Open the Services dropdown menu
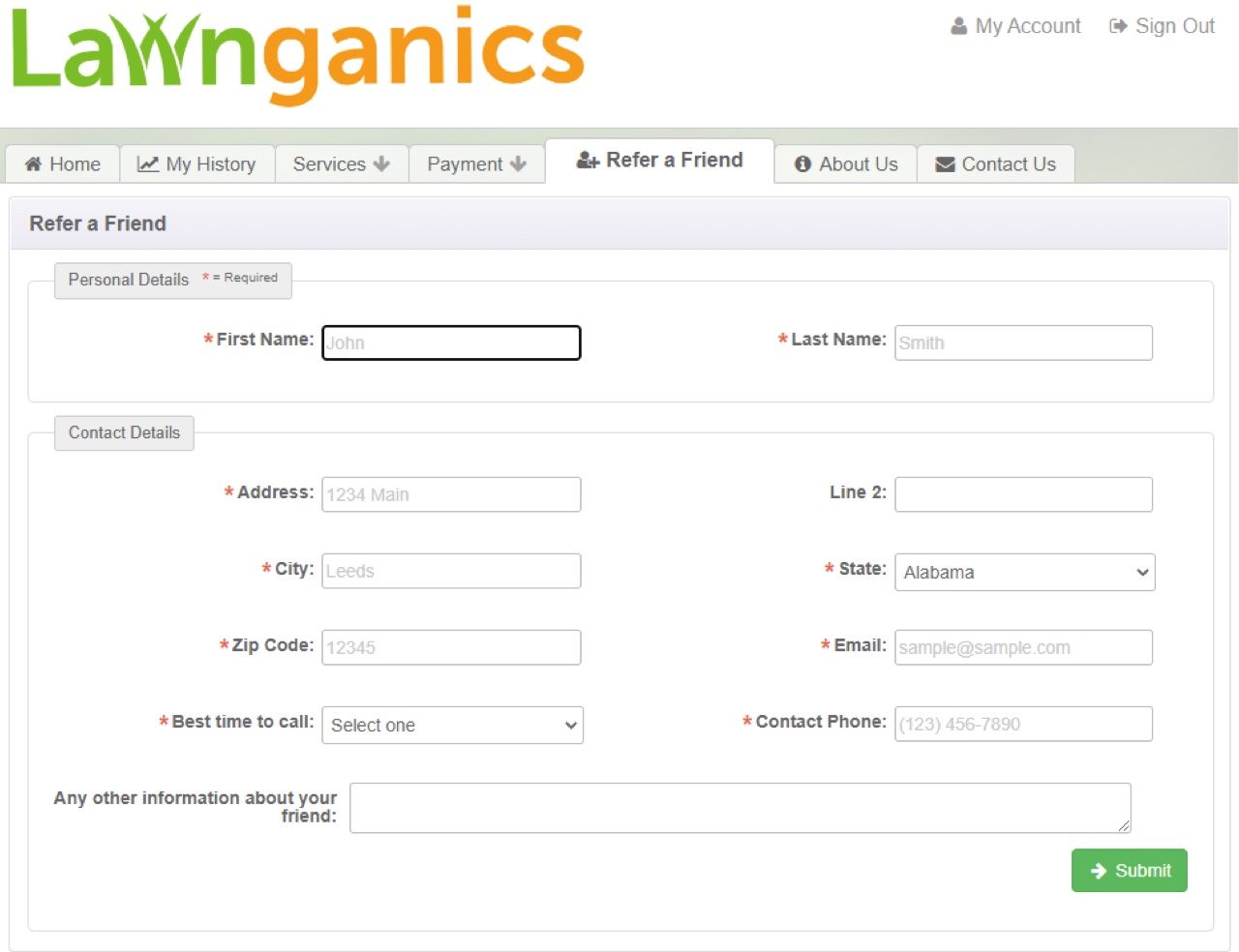 pyautogui.click(x=341, y=164)
